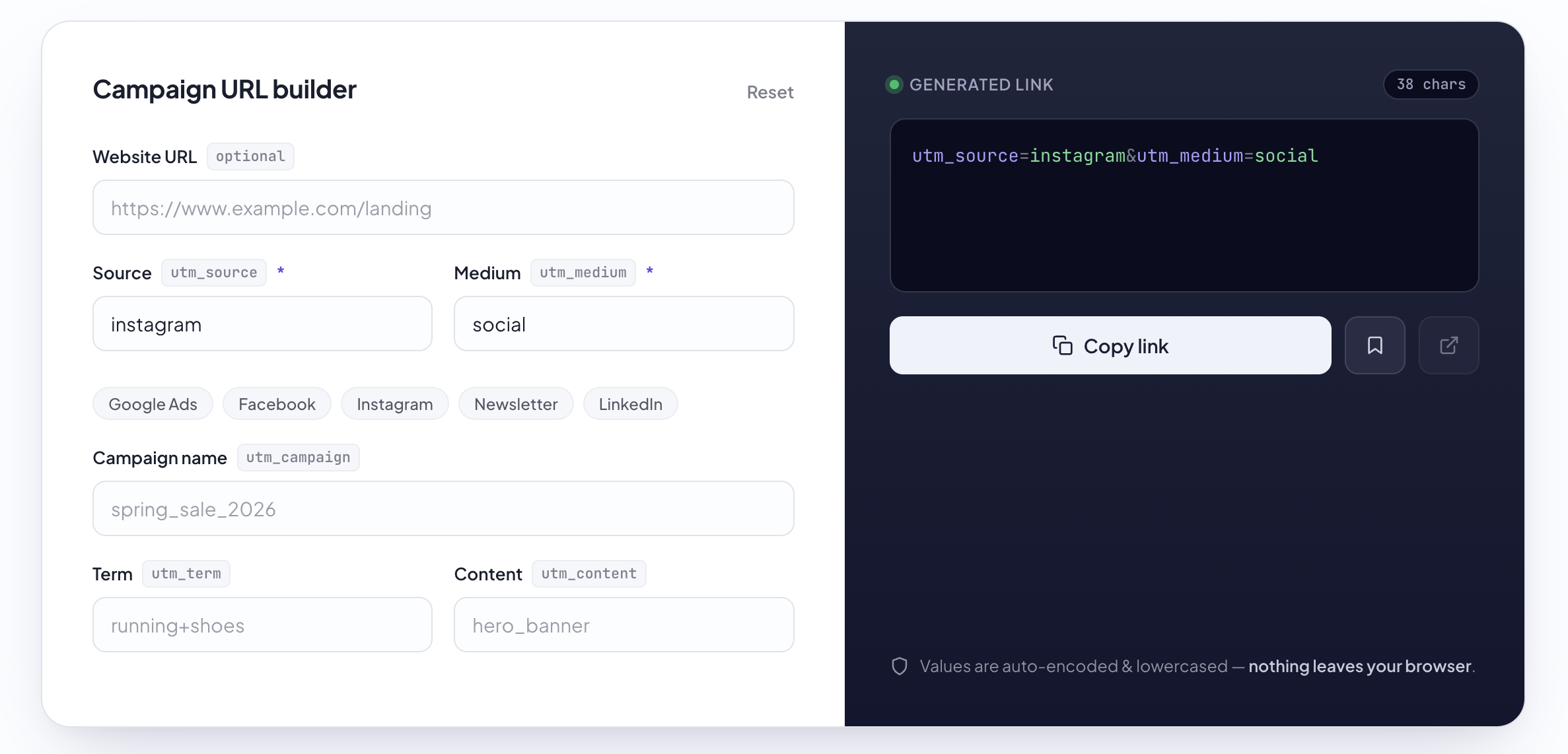
Task: Click the Copy link button
Action: (x=1110, y=345)
